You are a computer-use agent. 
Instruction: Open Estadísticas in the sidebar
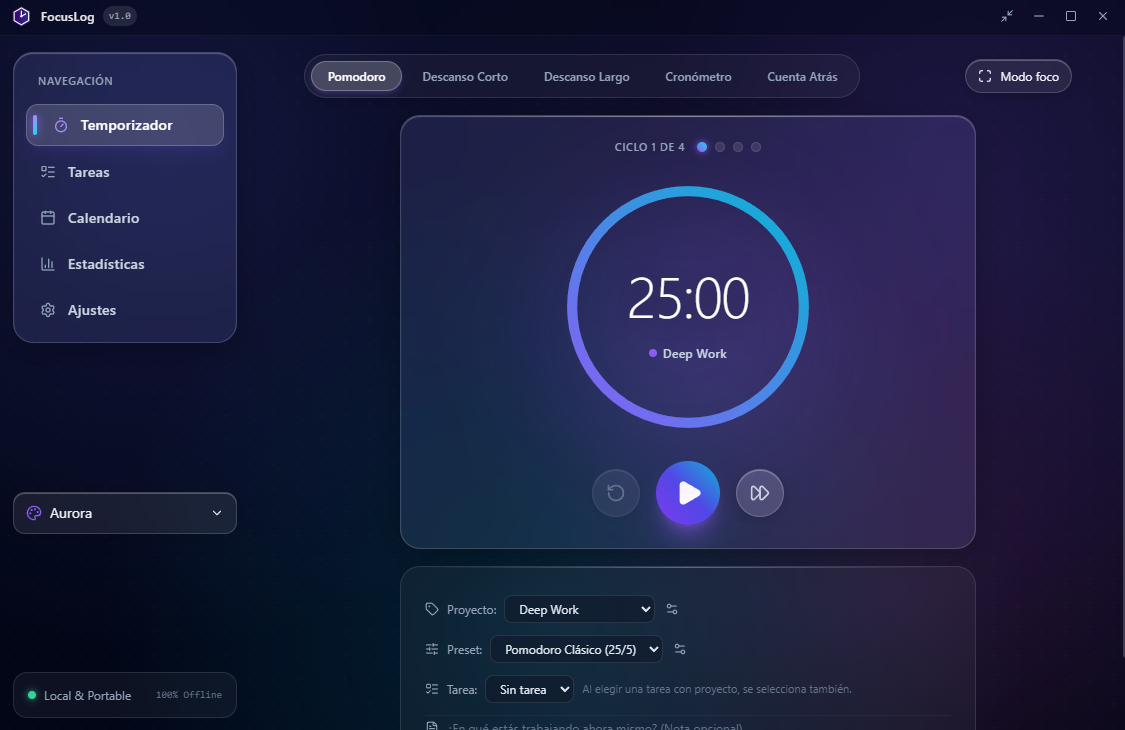pyautogui.click(x=125, y=264)
